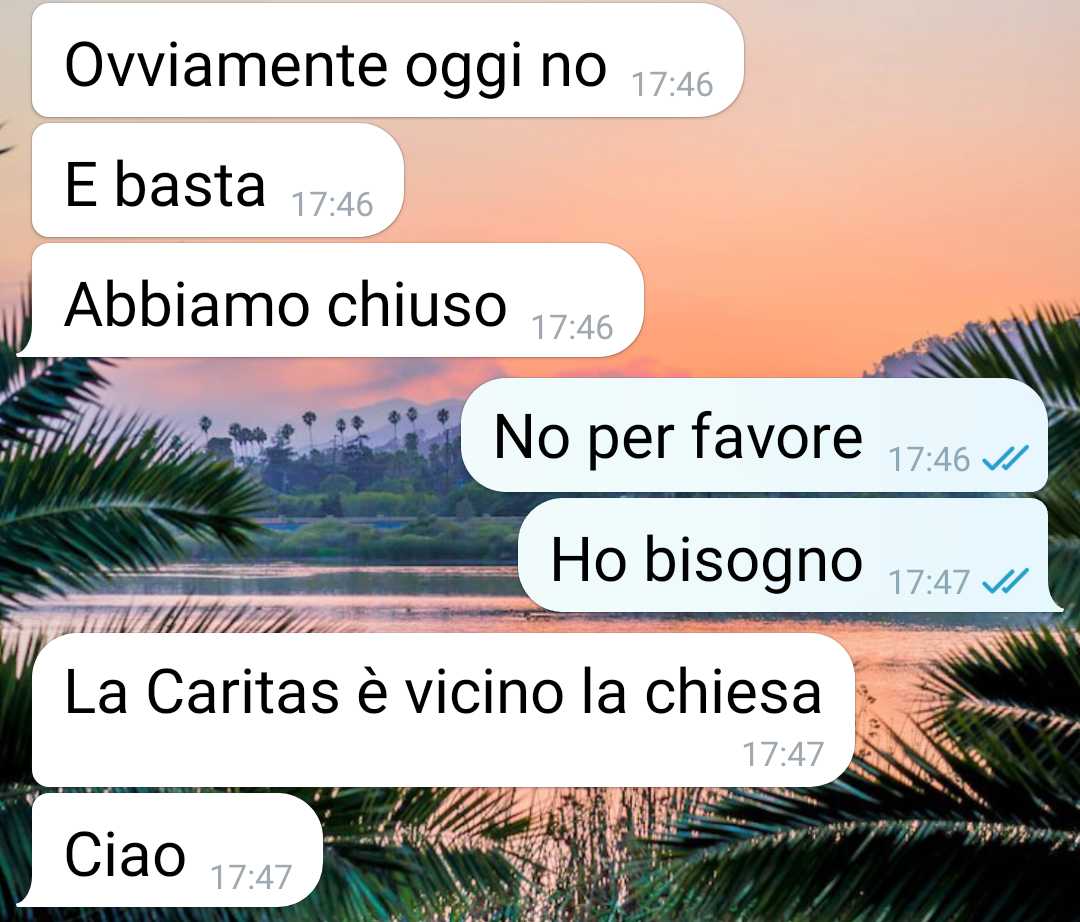The width and height of the screenshot is (1080, 922).
Task: Click the word 'Caritas' in the message
Action: 243,692
